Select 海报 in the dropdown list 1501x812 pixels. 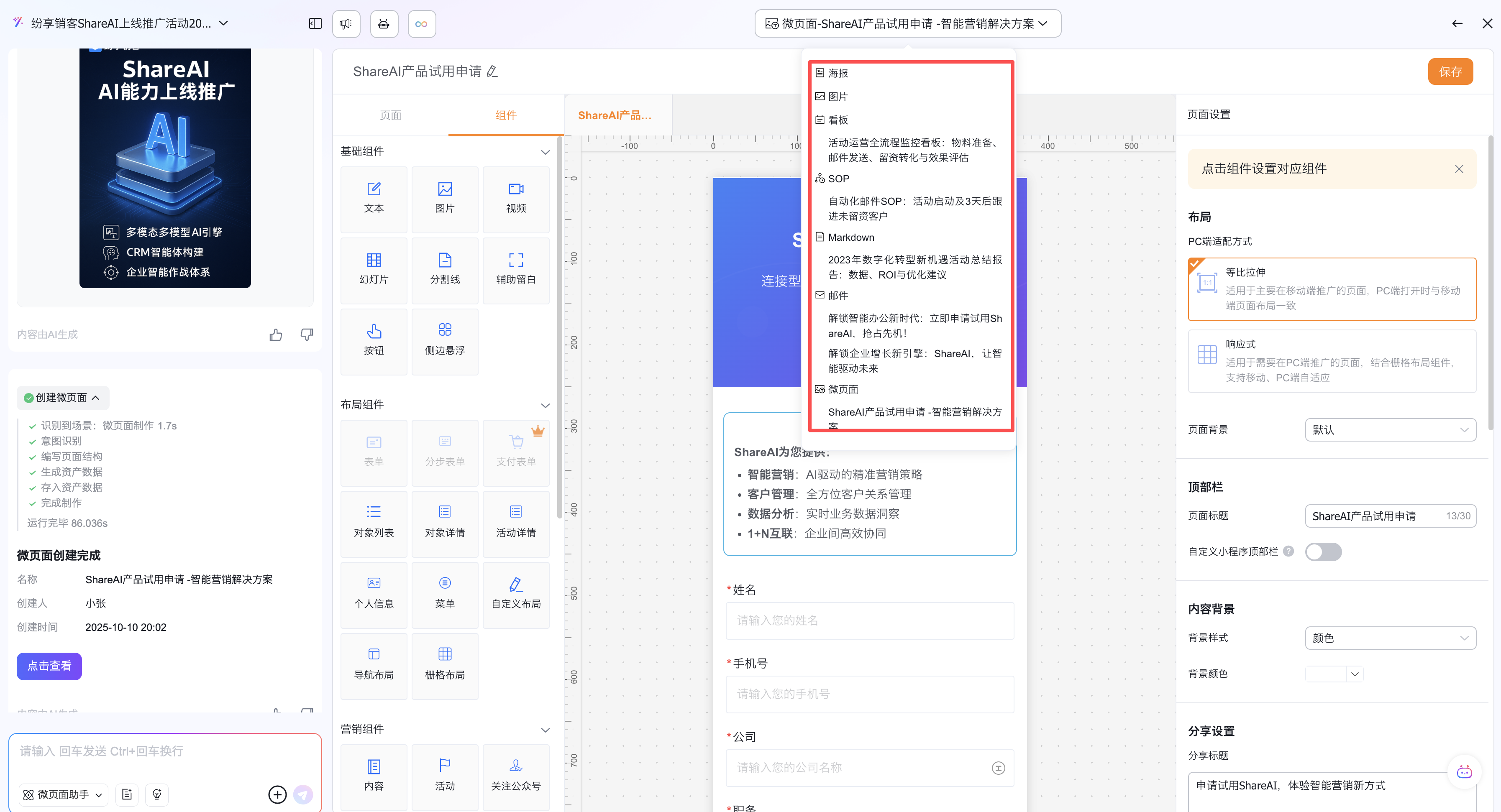tap(838, 74)
